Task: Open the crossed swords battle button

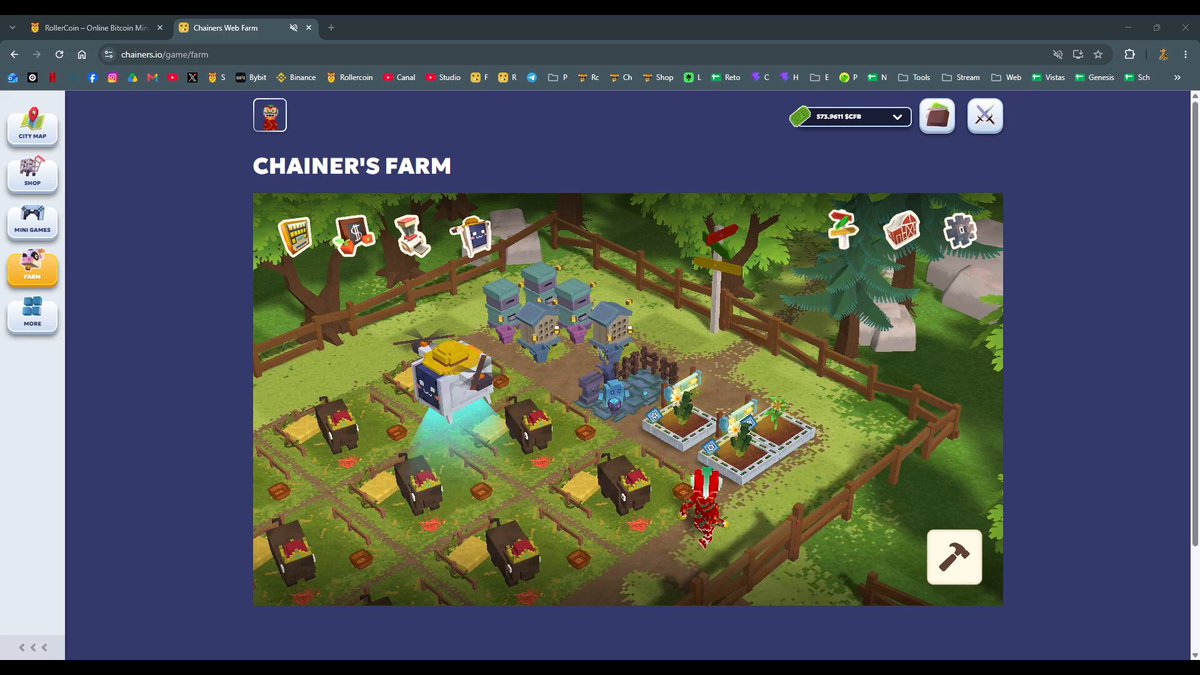Action: [985, 116]
